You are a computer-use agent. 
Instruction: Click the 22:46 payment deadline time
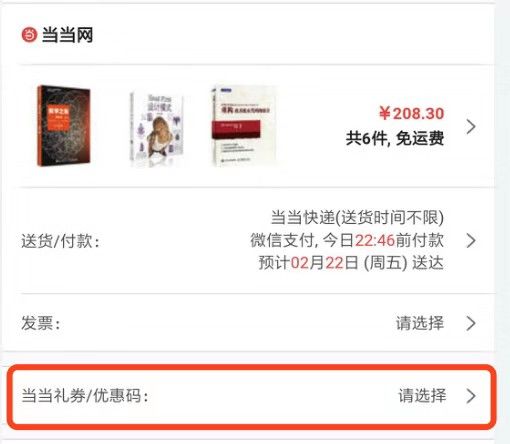point(375,240)
